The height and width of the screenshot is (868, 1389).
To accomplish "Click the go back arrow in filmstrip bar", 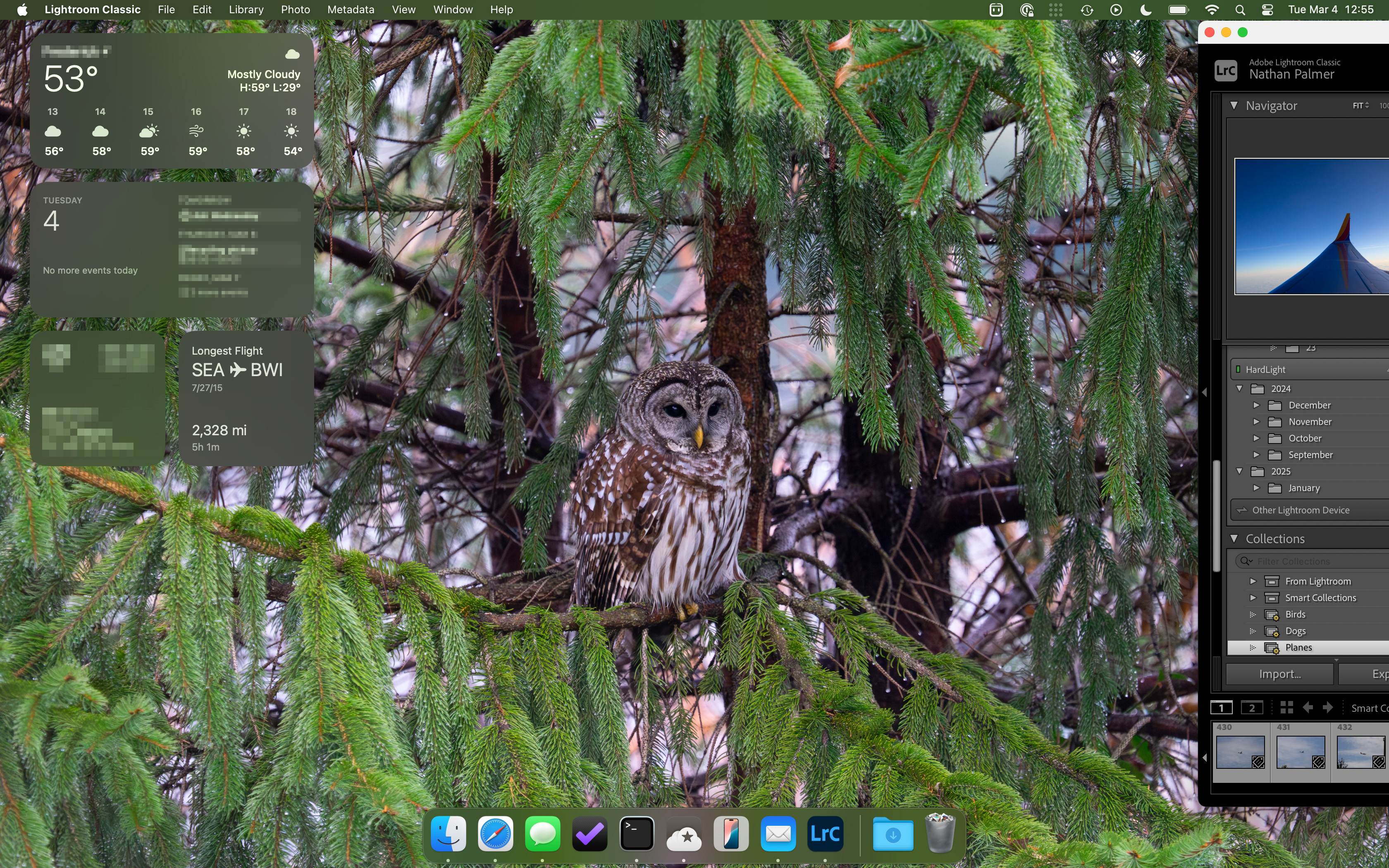I will click(x=1308, y=707).
